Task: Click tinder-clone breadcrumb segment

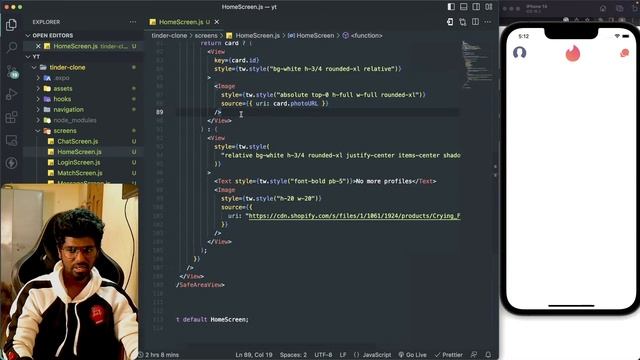Action: coord(169,36)
